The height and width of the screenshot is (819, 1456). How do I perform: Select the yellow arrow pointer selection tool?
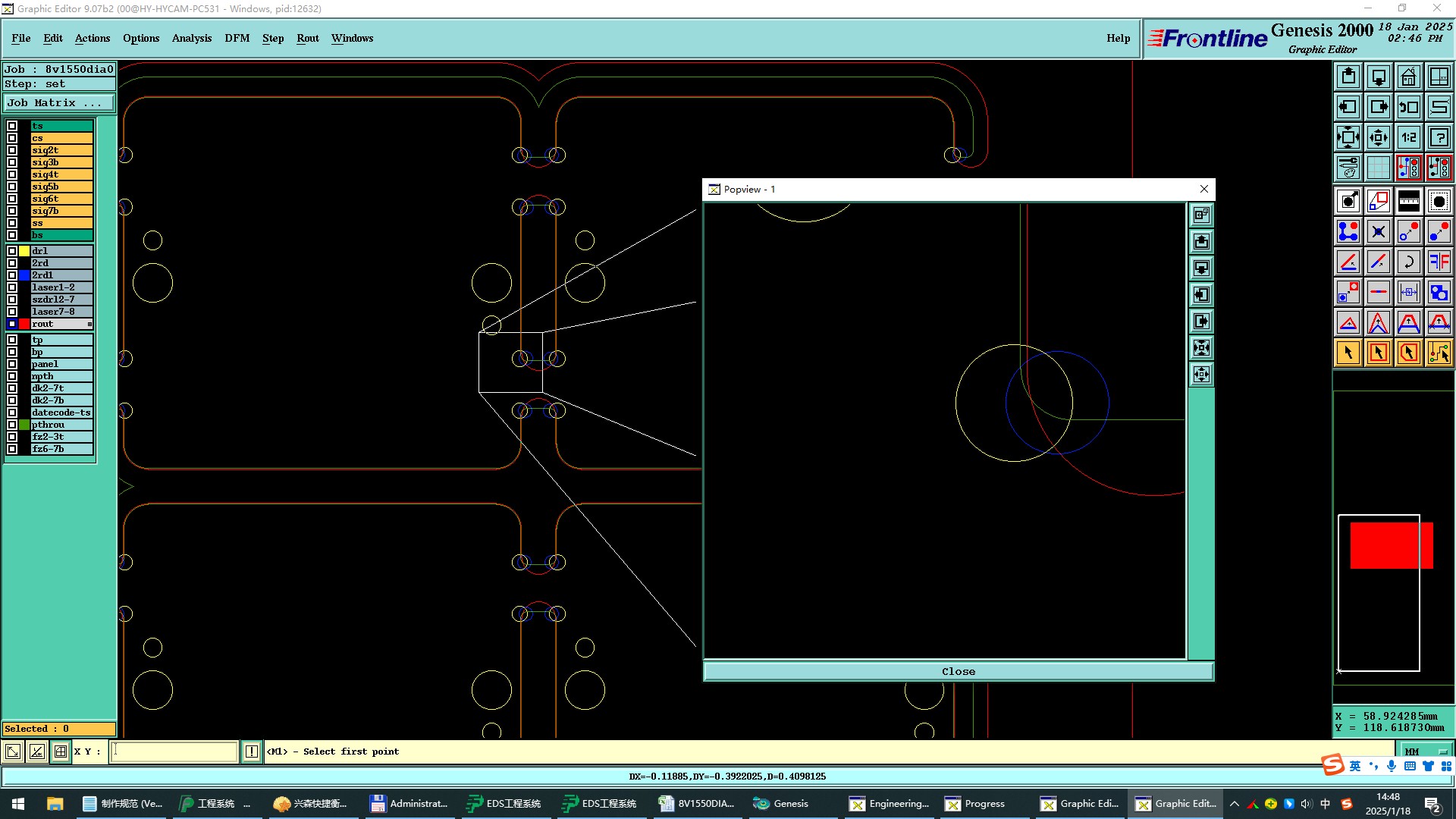(1348, 353)
